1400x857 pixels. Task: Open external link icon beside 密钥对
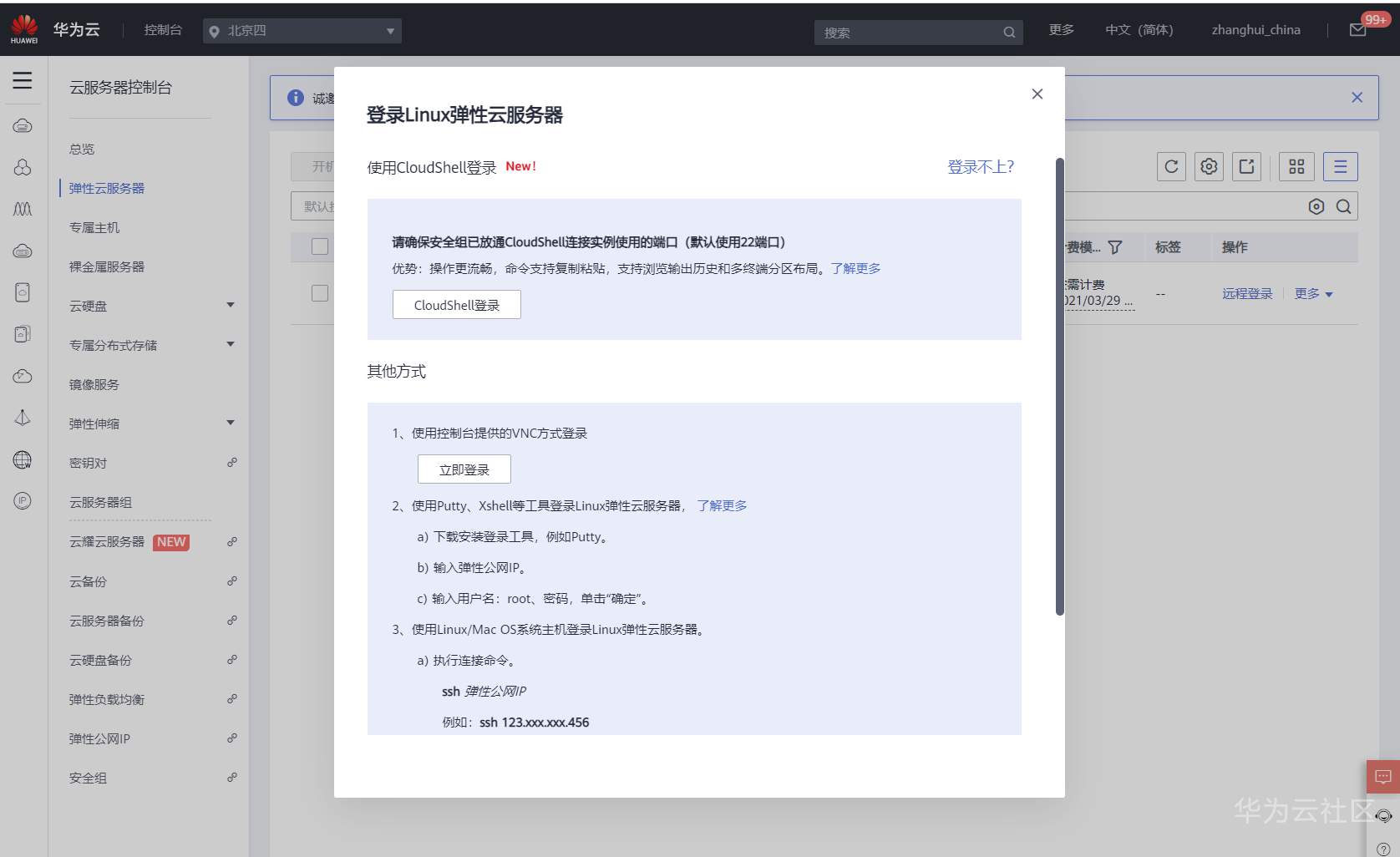tap(232, 463)
